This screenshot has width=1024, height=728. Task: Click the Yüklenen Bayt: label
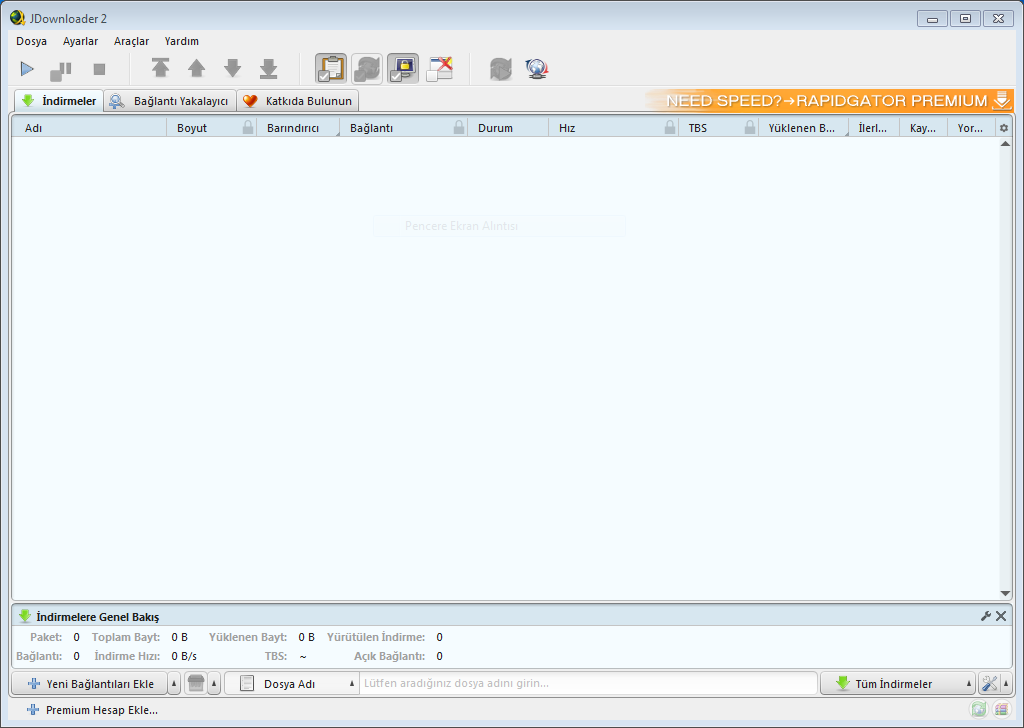(248, 637)
